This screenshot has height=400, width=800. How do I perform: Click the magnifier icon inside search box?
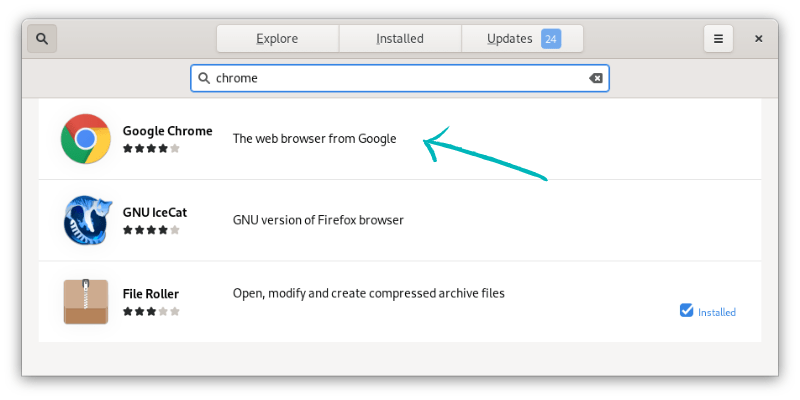click(x=204, y=78)
